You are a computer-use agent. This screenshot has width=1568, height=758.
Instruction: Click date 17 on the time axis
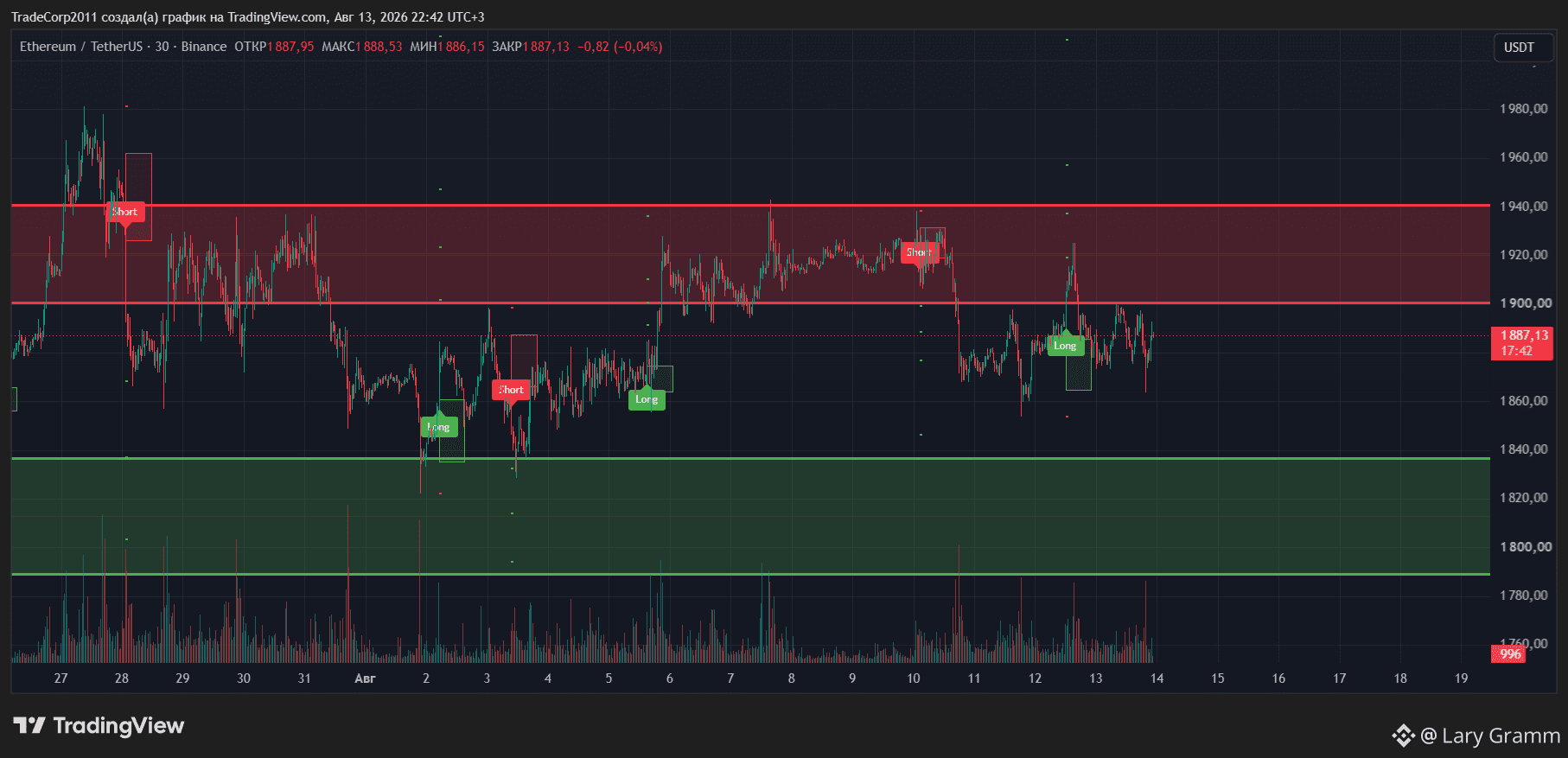pos(1340,678)
